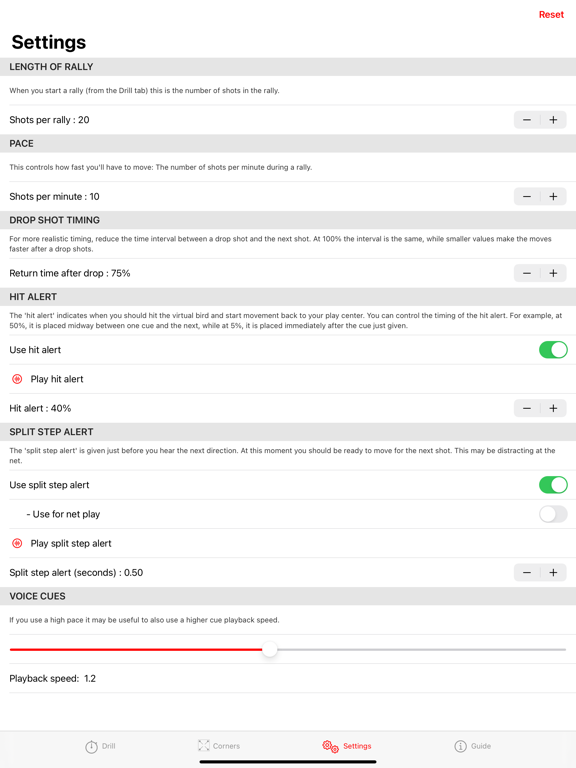The height and width of the screenshot is (768, 576).
Task: Switch to the Guide tab label
Action: 481,746
